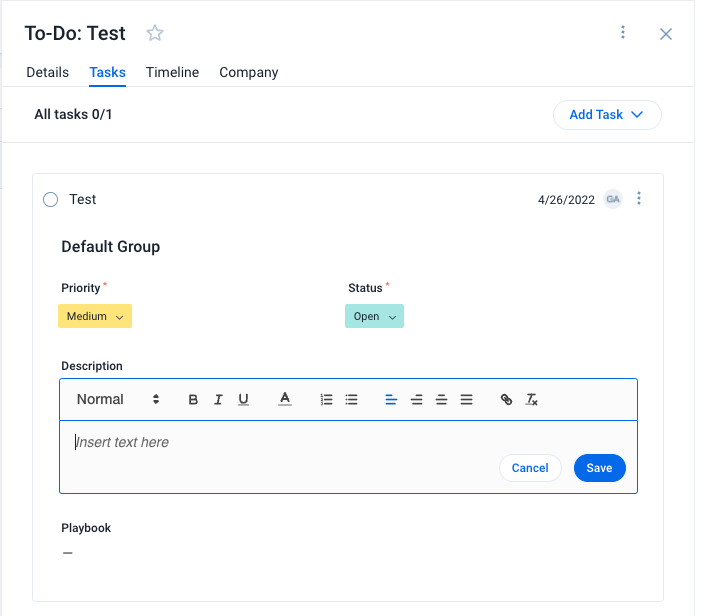
Task: Justify the description text
Action: click(x=466, y=399)
